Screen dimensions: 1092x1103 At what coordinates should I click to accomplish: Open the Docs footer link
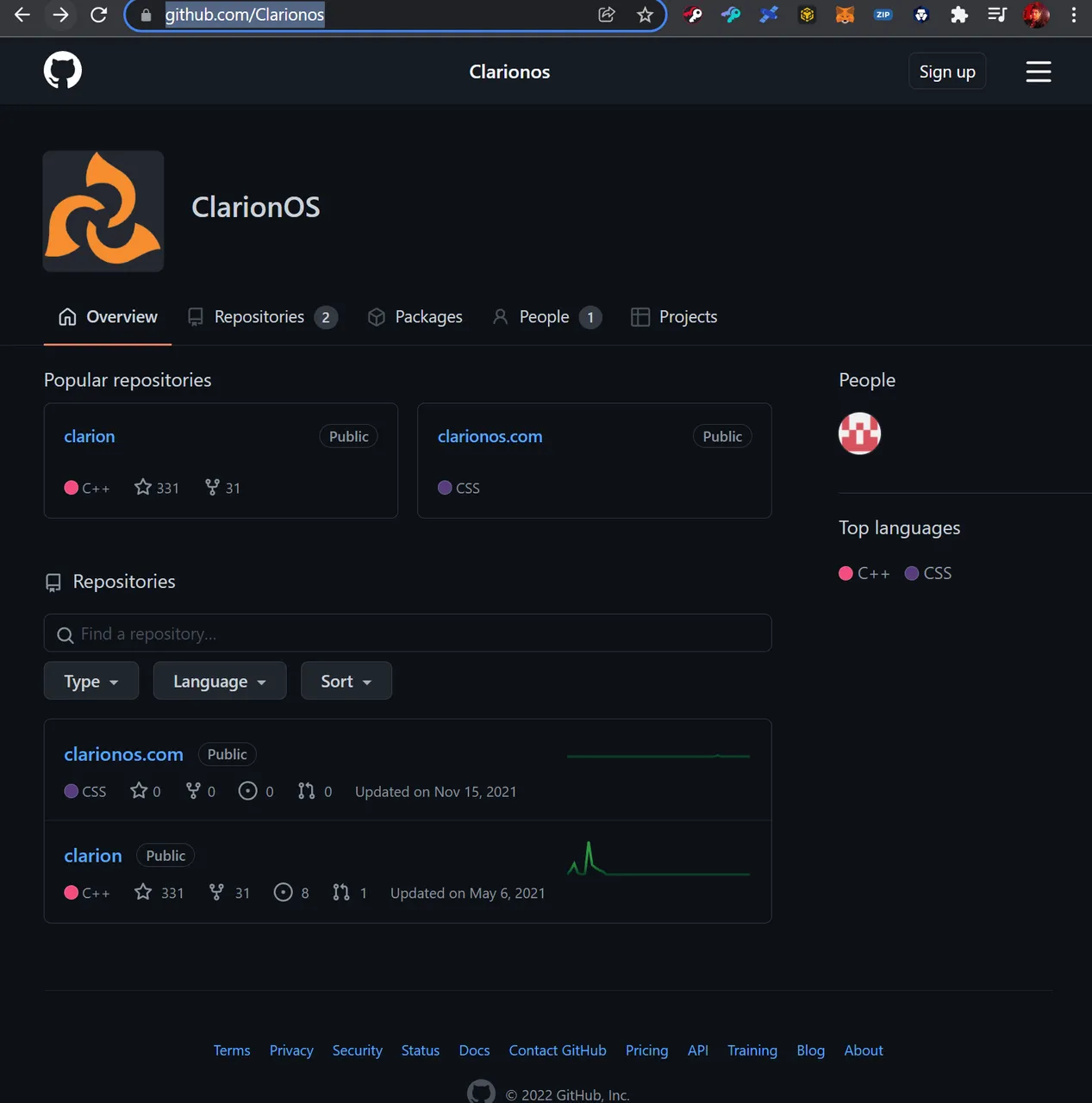[x=474, y=1050]
